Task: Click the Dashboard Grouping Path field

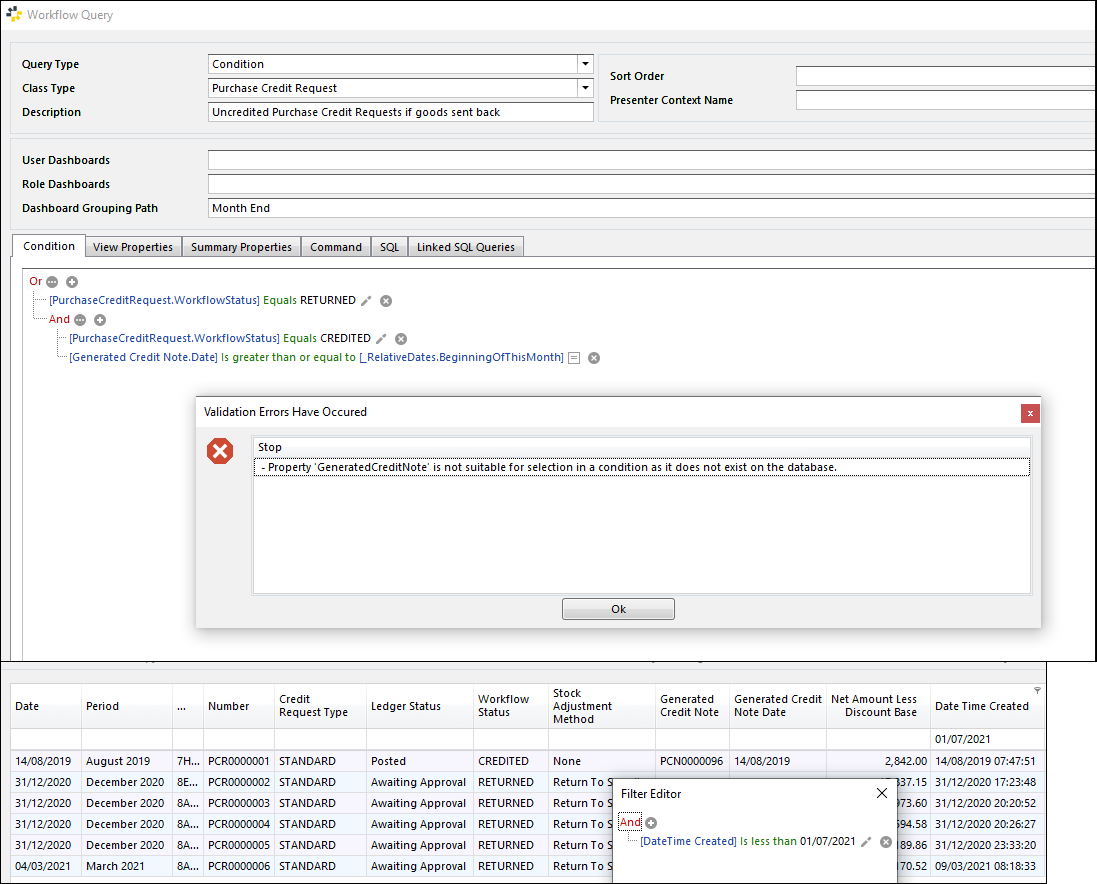Action: [x=652, y=208]
